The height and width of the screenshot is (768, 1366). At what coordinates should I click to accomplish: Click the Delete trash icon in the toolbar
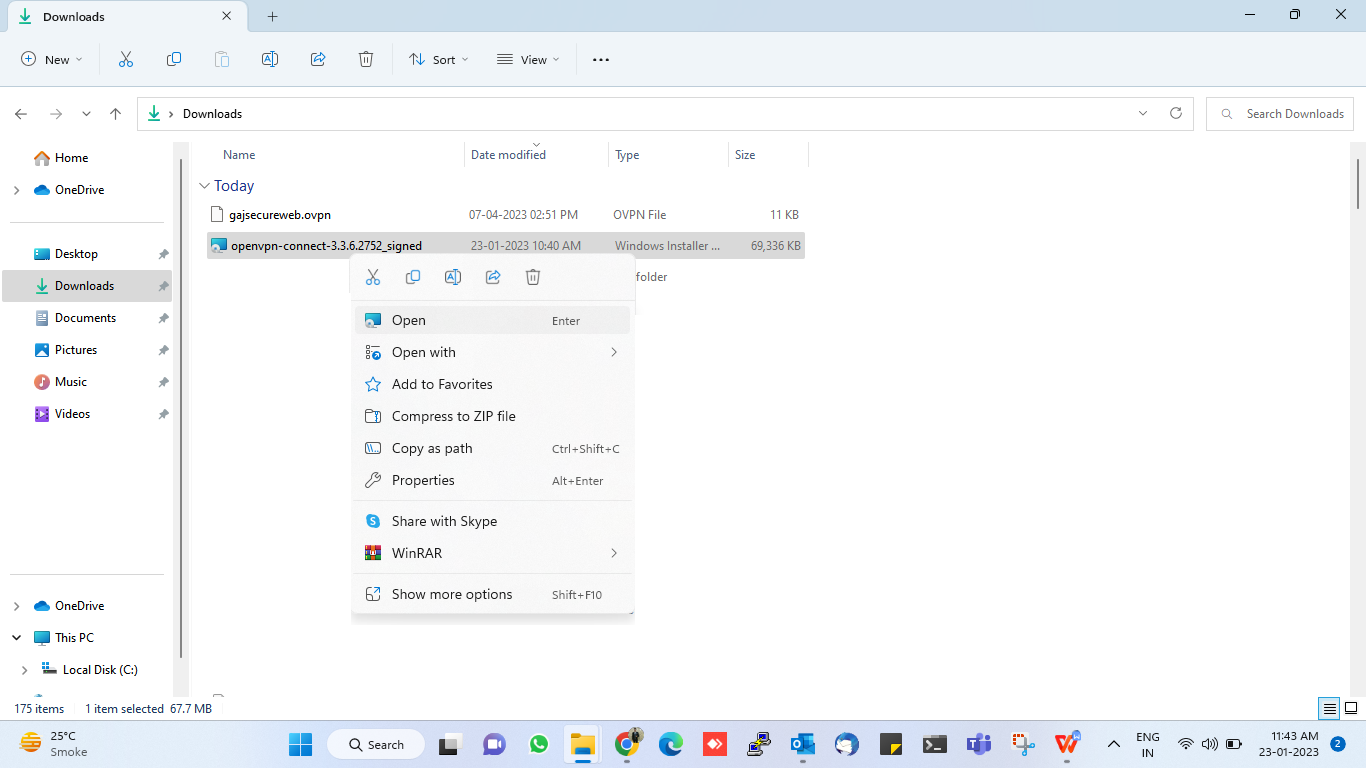click(366, 60)
